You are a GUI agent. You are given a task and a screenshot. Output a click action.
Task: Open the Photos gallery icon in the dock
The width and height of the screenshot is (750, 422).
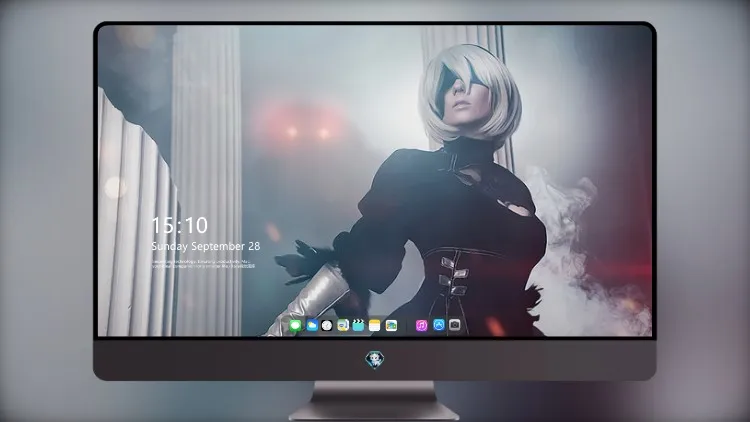click(391, 326)
